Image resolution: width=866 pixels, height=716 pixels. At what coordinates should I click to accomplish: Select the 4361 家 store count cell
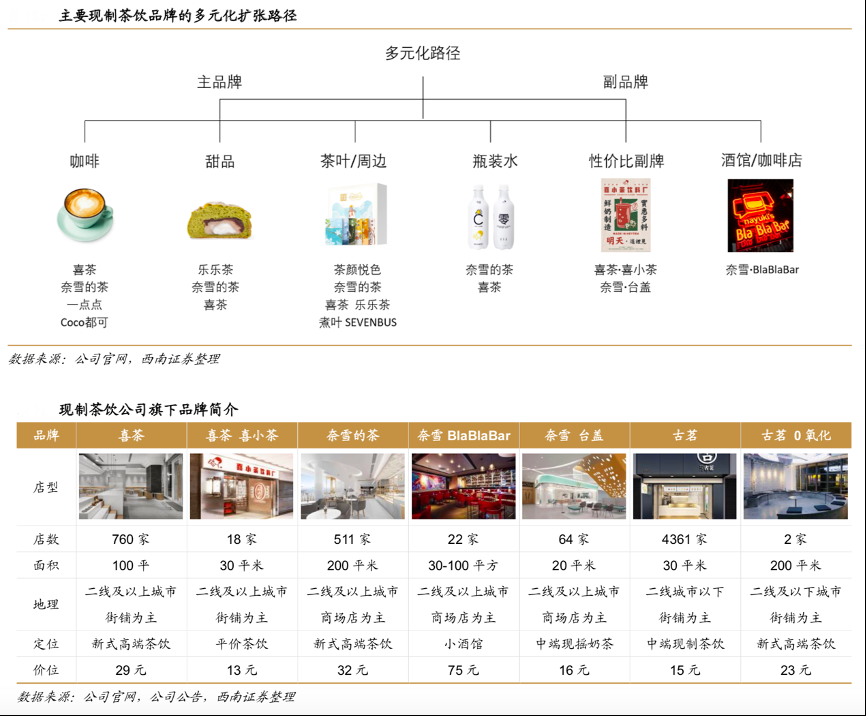click(x=685, y=540)
